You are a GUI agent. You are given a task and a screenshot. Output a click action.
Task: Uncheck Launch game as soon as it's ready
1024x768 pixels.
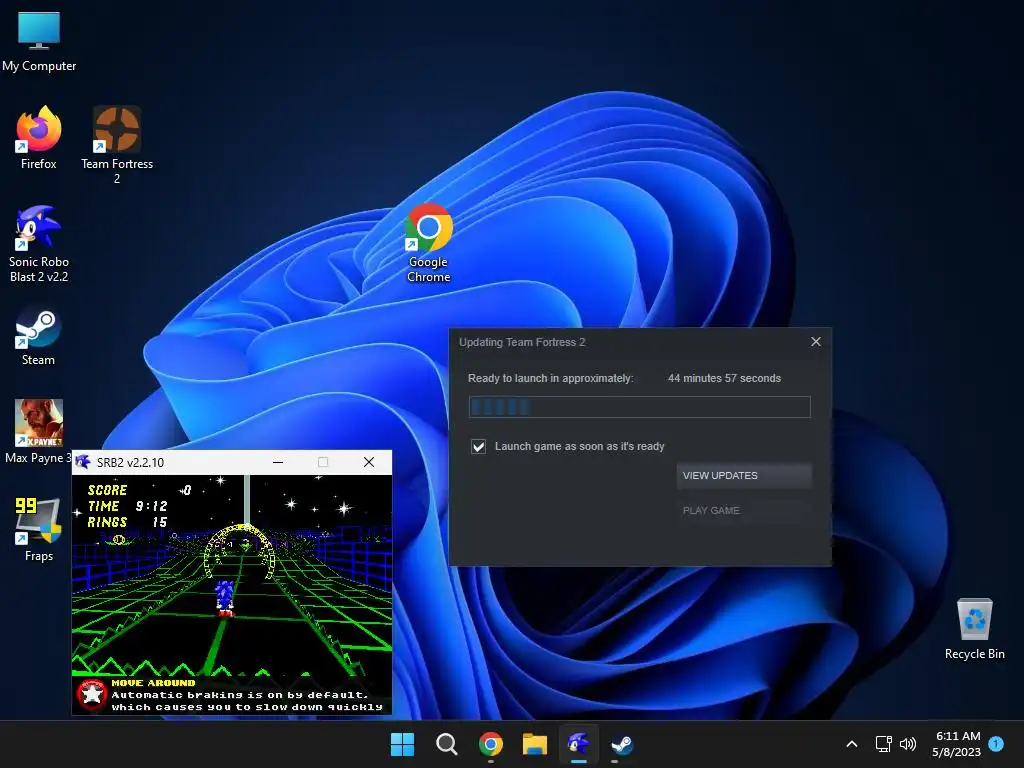coord(479,446)
